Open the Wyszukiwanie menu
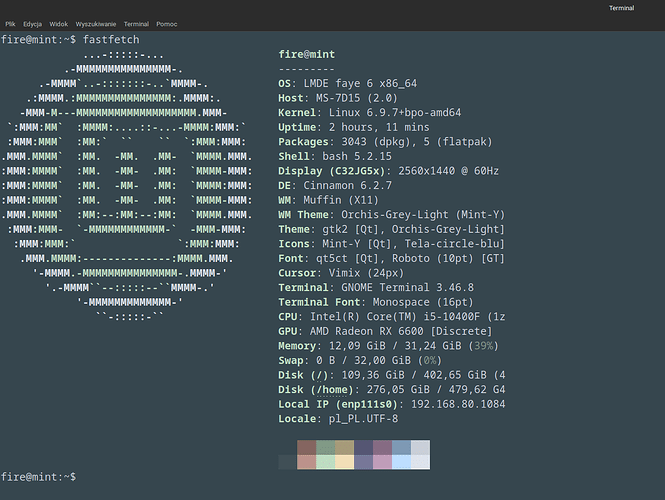665x500 pixels. (96, 24)
